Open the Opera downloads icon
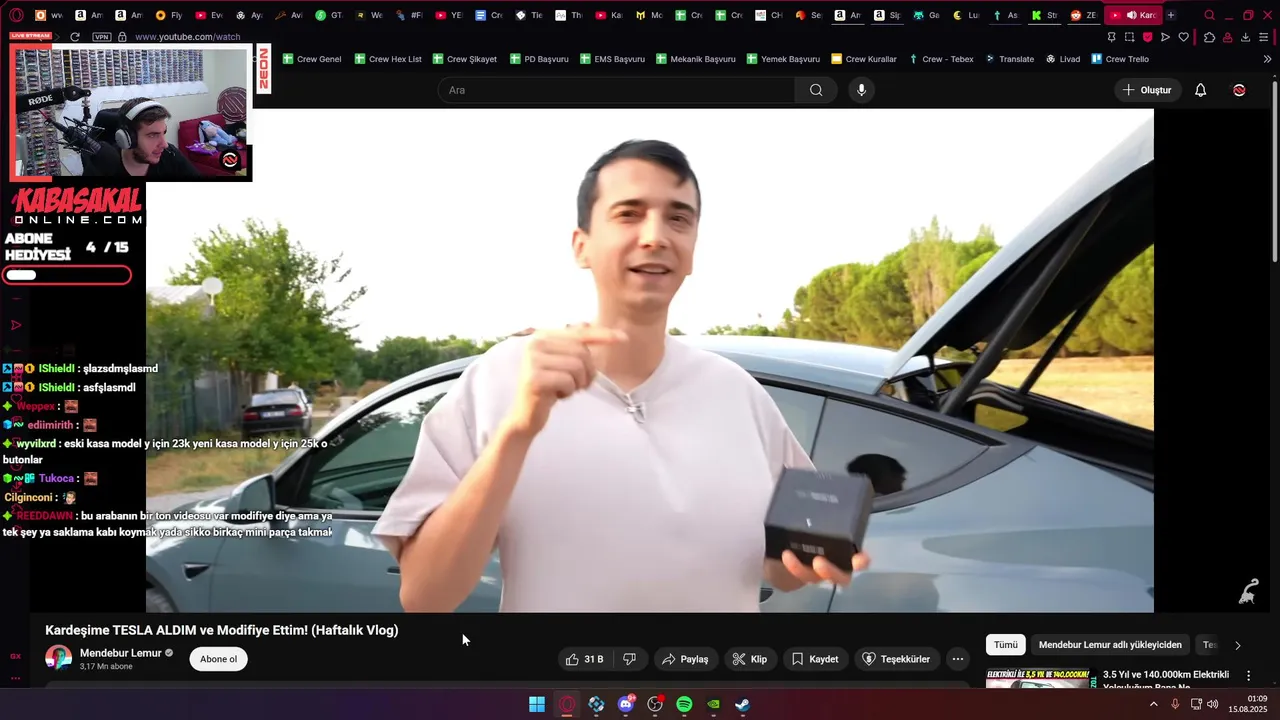1280x720 pixels. [x=1245, y=37]
